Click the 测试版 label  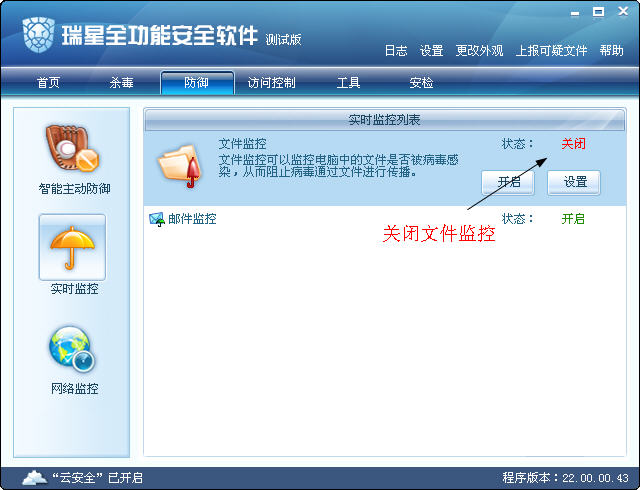283,40
